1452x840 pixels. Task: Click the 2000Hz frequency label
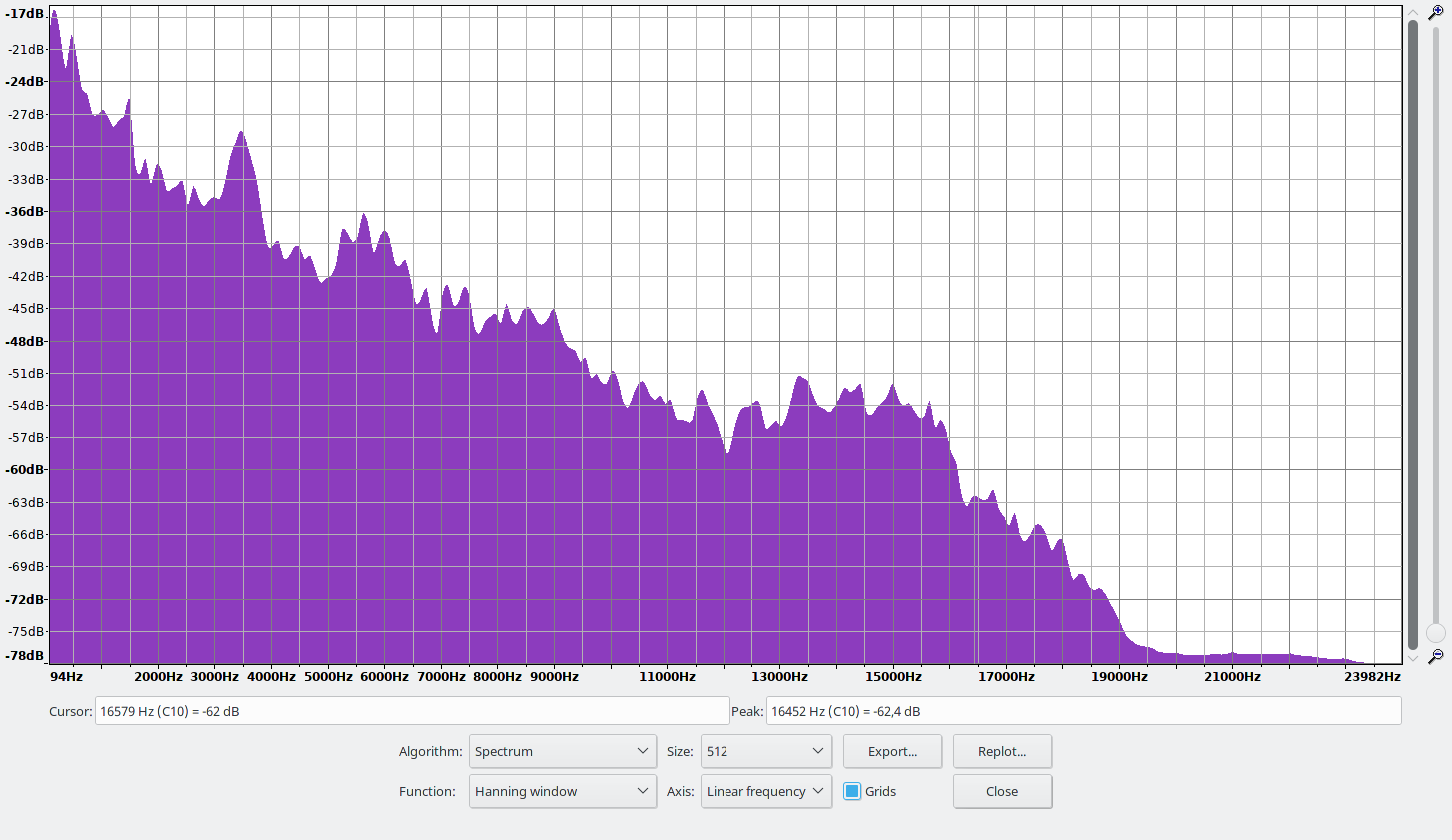point(158,676)
